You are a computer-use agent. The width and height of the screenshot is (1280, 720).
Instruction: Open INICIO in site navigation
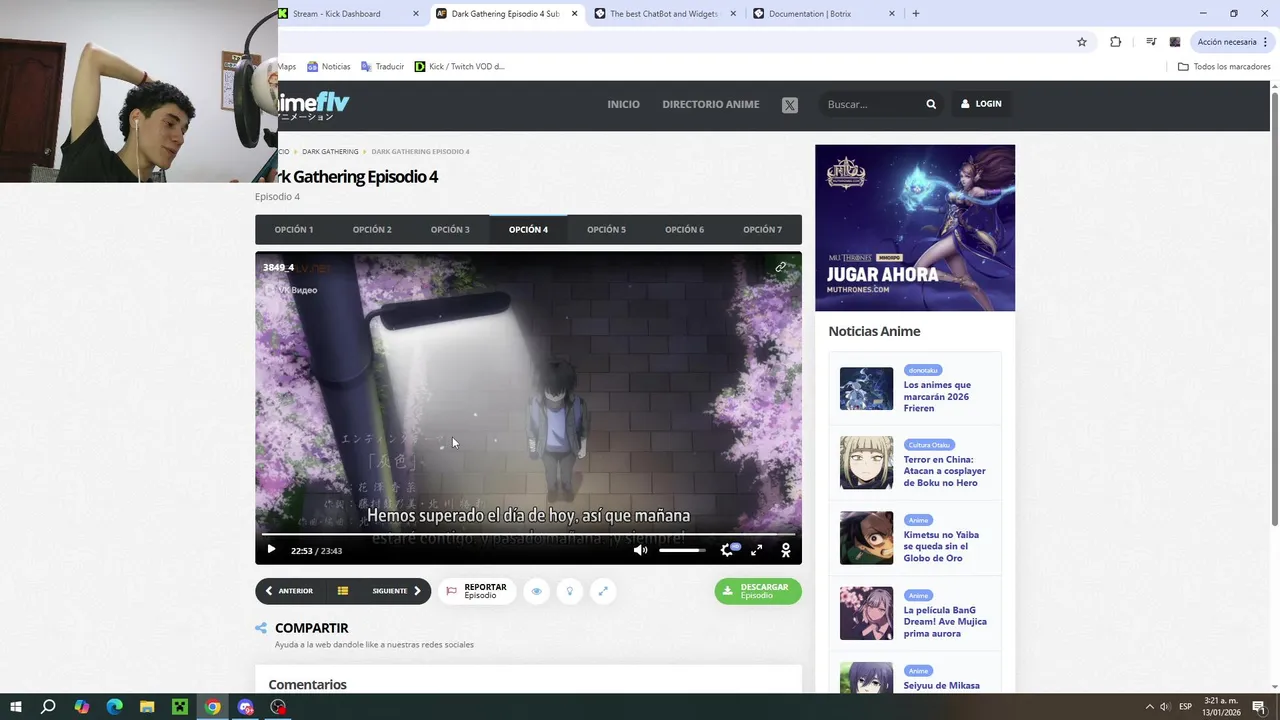623,104
